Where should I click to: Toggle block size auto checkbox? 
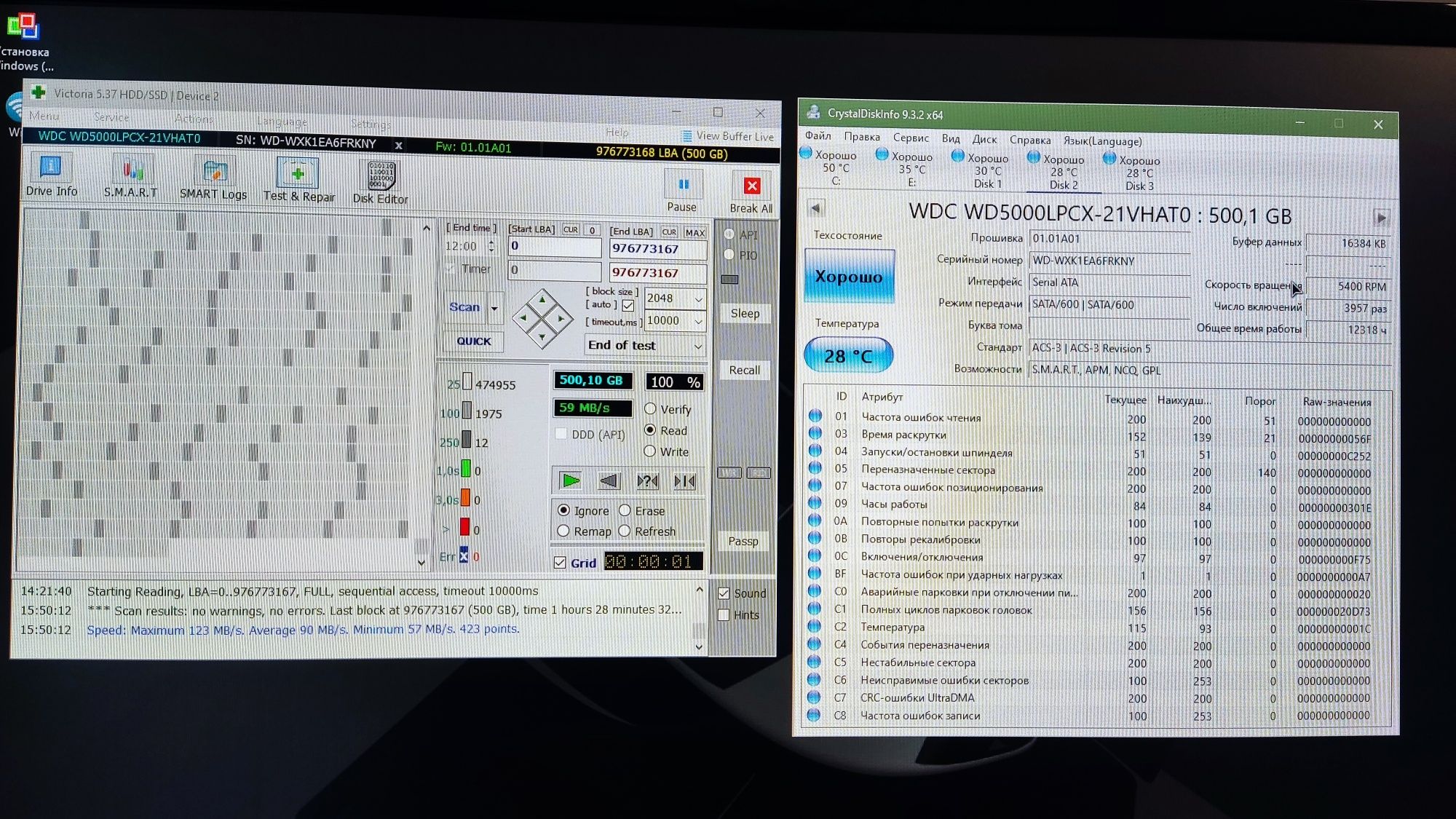(628, 305)
